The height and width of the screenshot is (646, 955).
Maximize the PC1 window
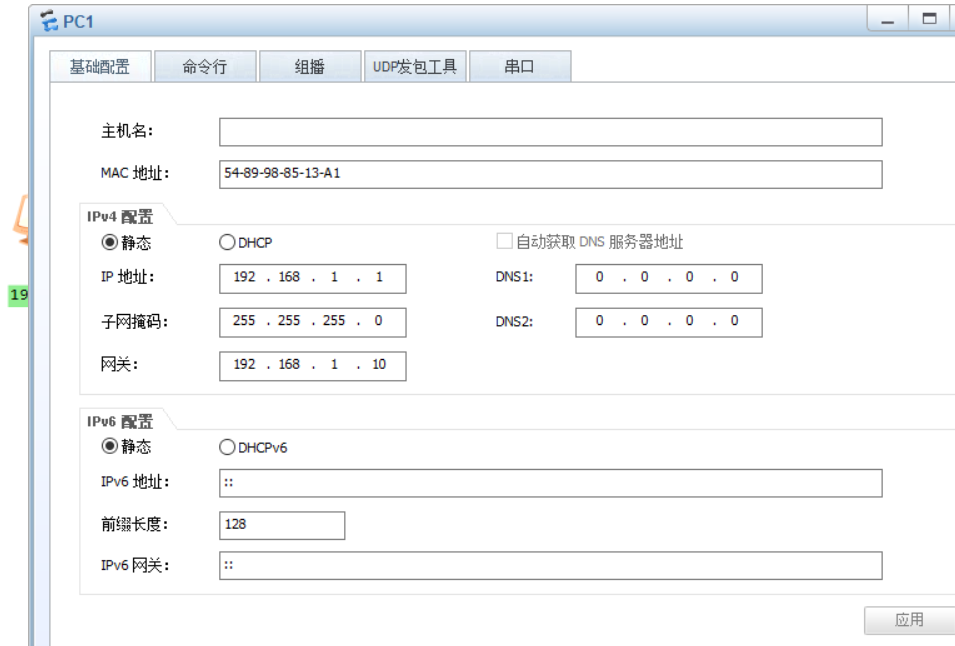coord(929,19)
